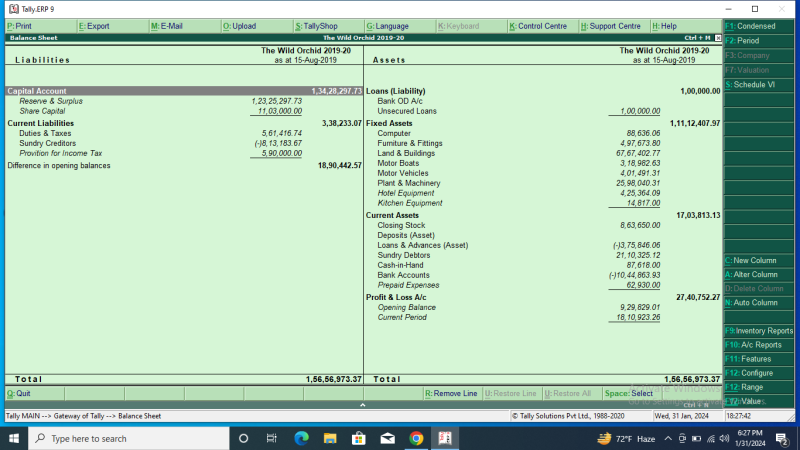Select Capital Account row

tap(184, 91)
